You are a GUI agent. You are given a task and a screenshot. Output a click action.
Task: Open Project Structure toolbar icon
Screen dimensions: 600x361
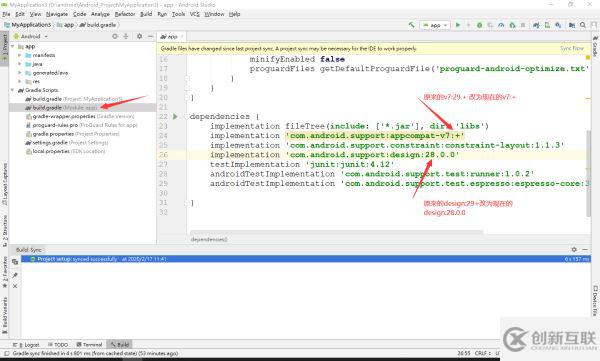[572, 25]
